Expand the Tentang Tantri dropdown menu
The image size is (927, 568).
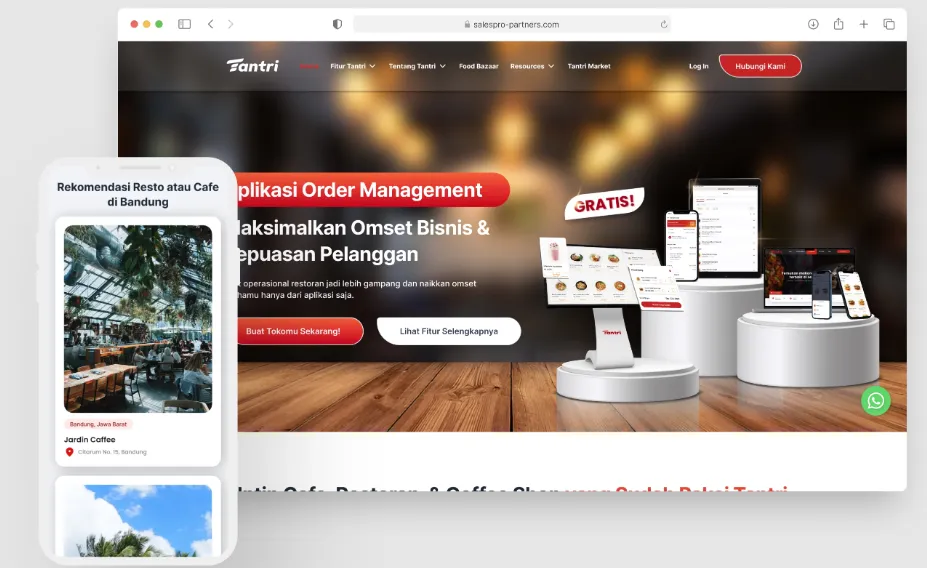417,66
